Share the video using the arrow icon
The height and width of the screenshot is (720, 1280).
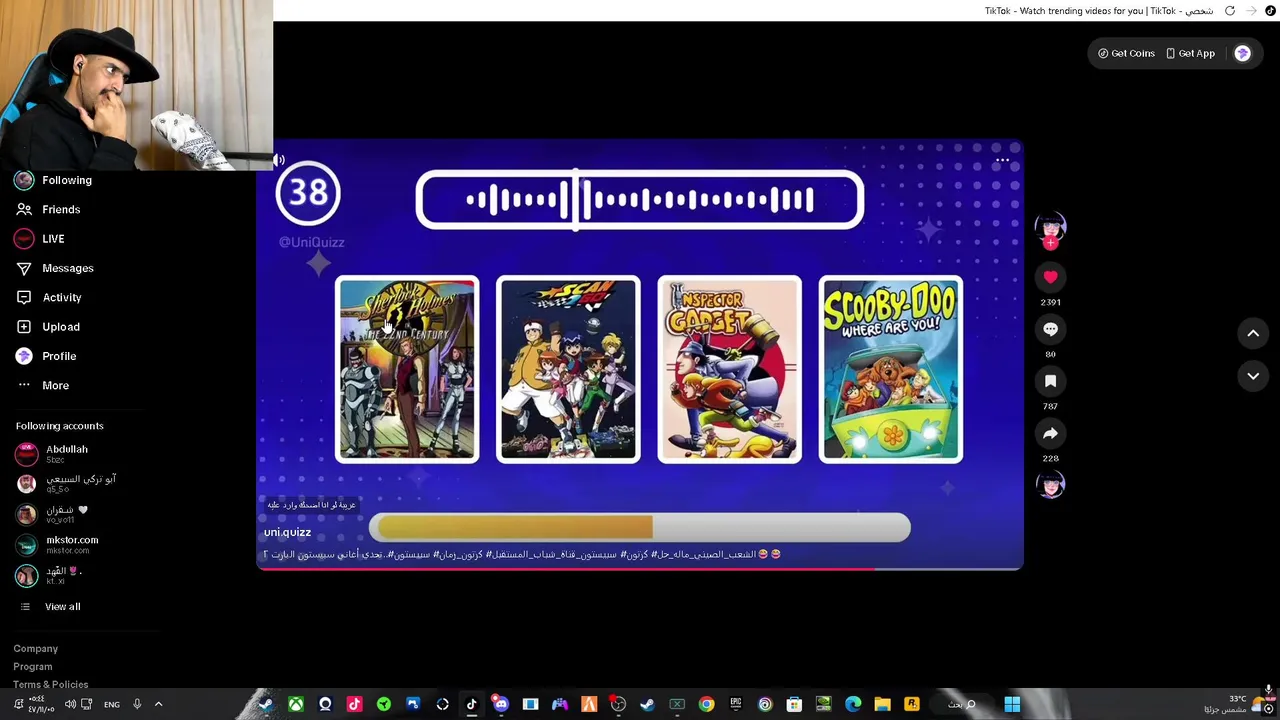[1050, 433]
